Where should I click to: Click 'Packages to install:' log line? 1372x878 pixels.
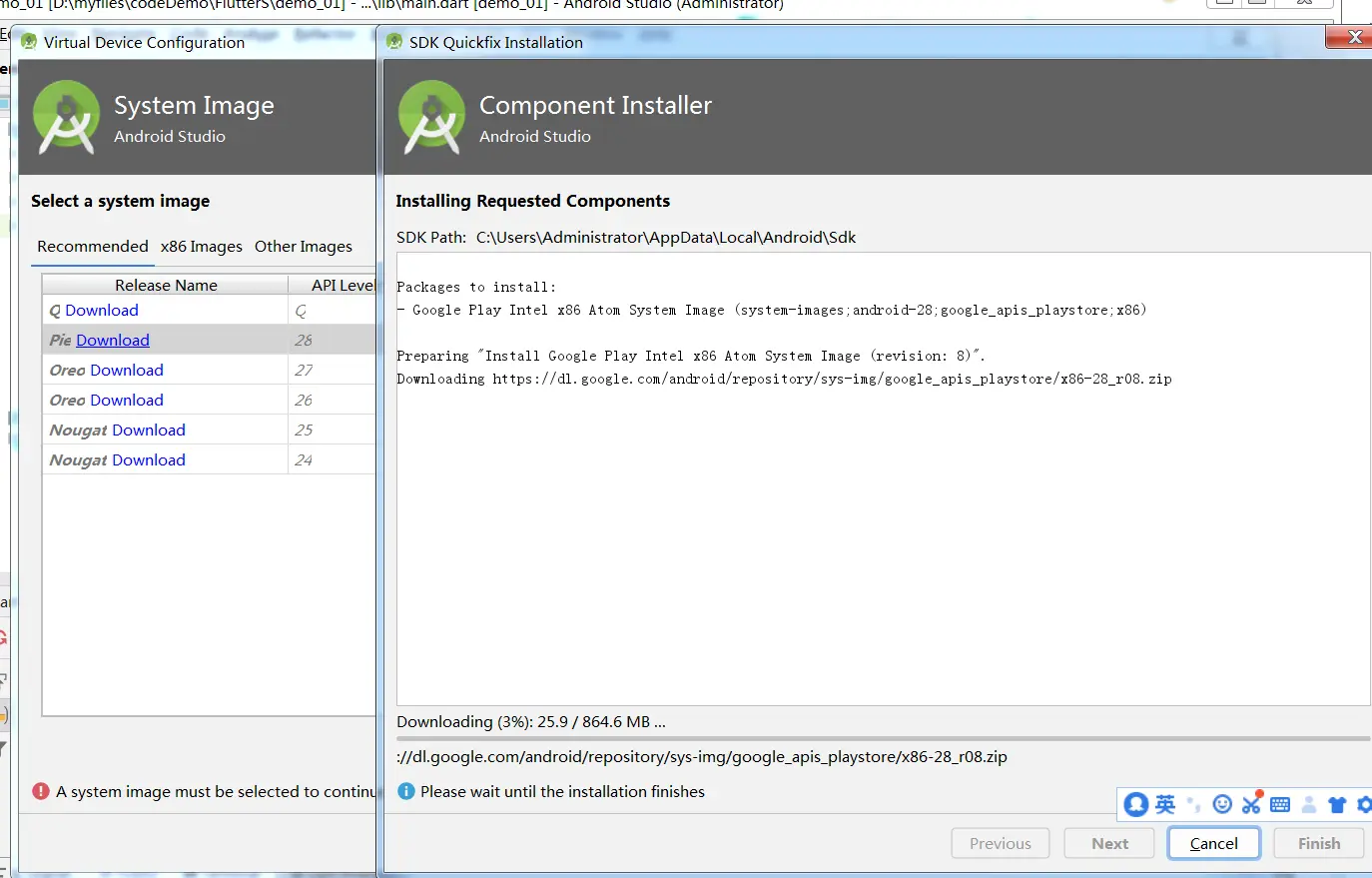pyautogui.click(x=476, y=287)
